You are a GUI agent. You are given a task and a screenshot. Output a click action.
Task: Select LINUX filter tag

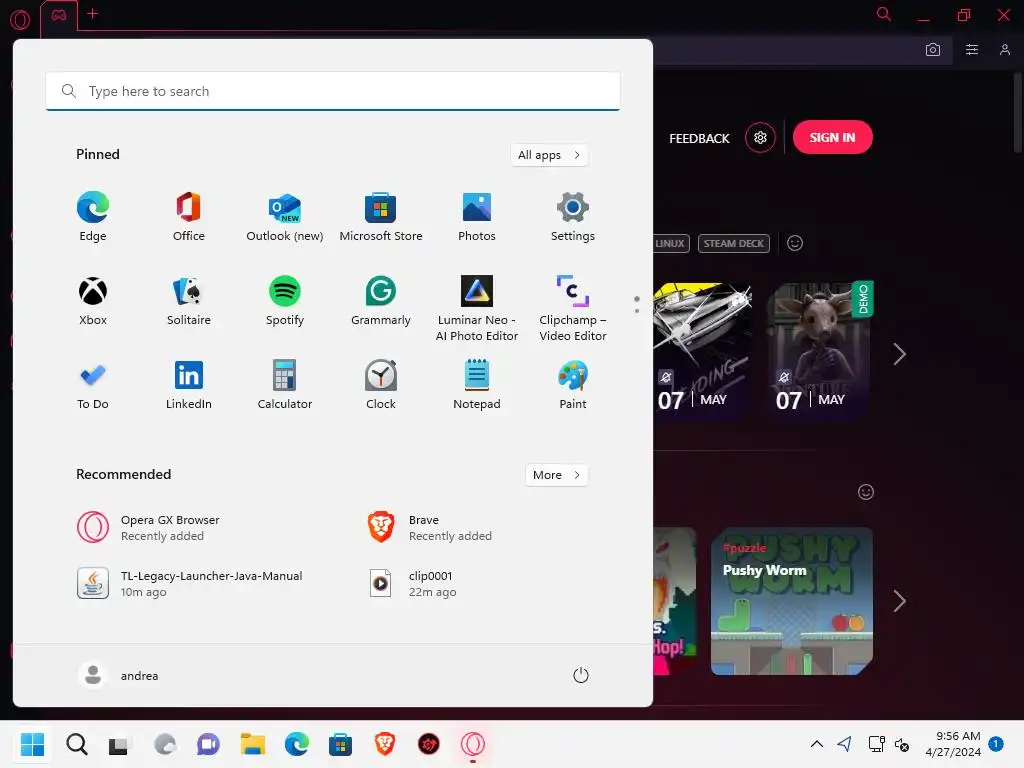[670, 244]
